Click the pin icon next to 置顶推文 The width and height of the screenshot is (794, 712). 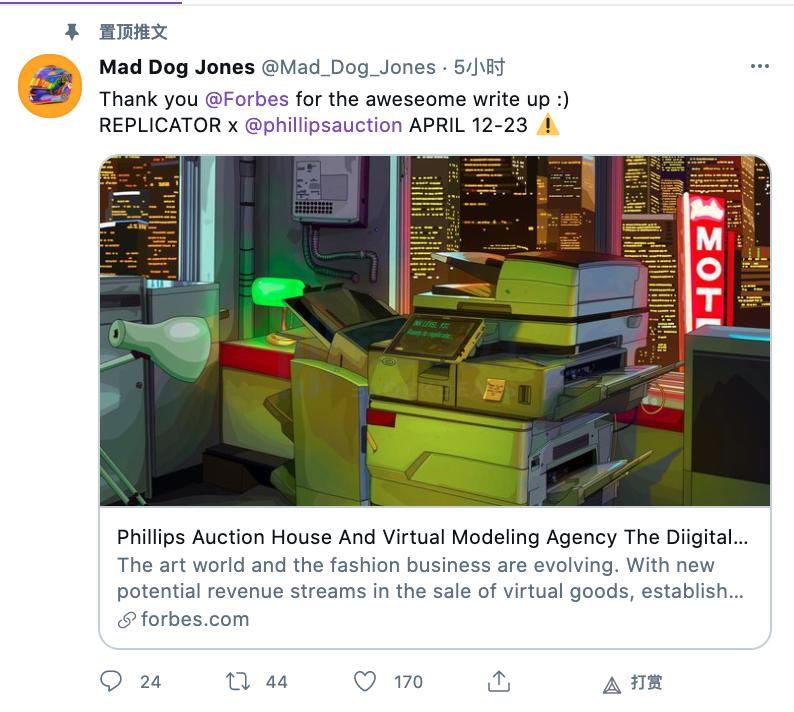[x=72, y=32]
